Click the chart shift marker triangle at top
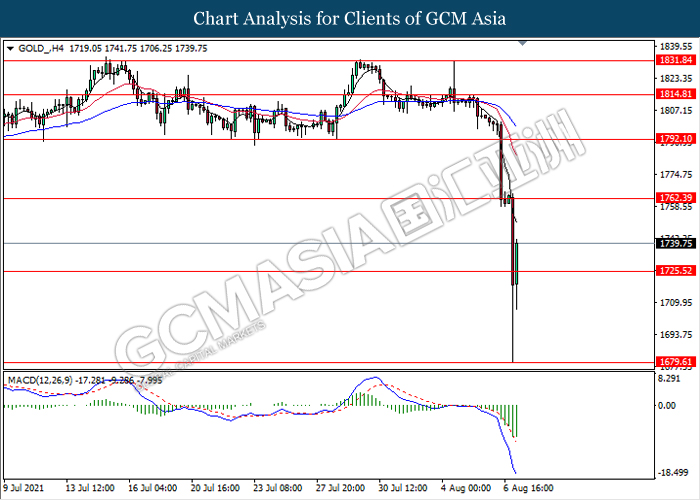The height and width of the screenshot is (500, 700). coord(523,44)
